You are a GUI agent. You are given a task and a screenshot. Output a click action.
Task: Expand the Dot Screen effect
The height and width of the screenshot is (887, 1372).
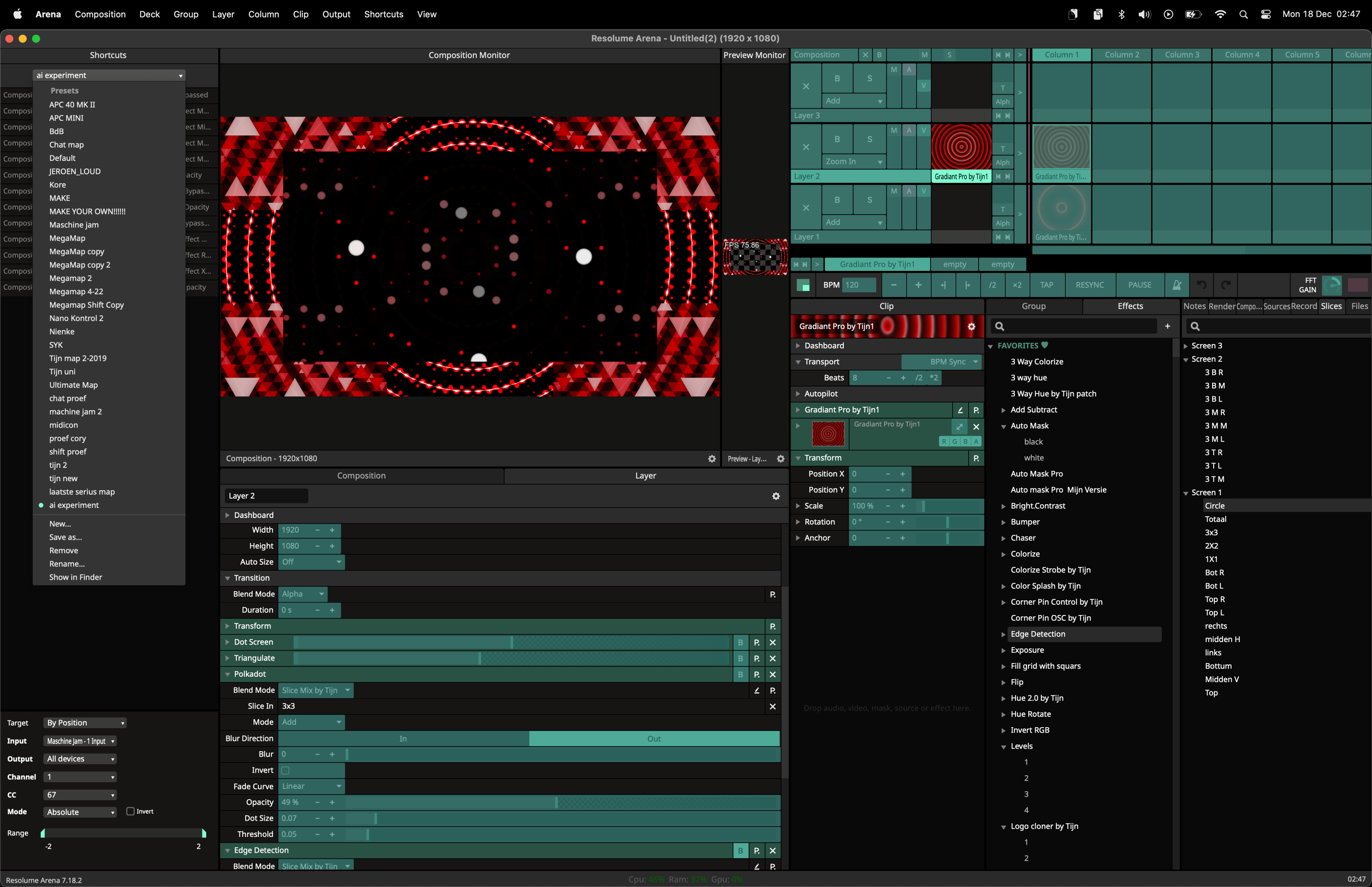click(227, 642)
